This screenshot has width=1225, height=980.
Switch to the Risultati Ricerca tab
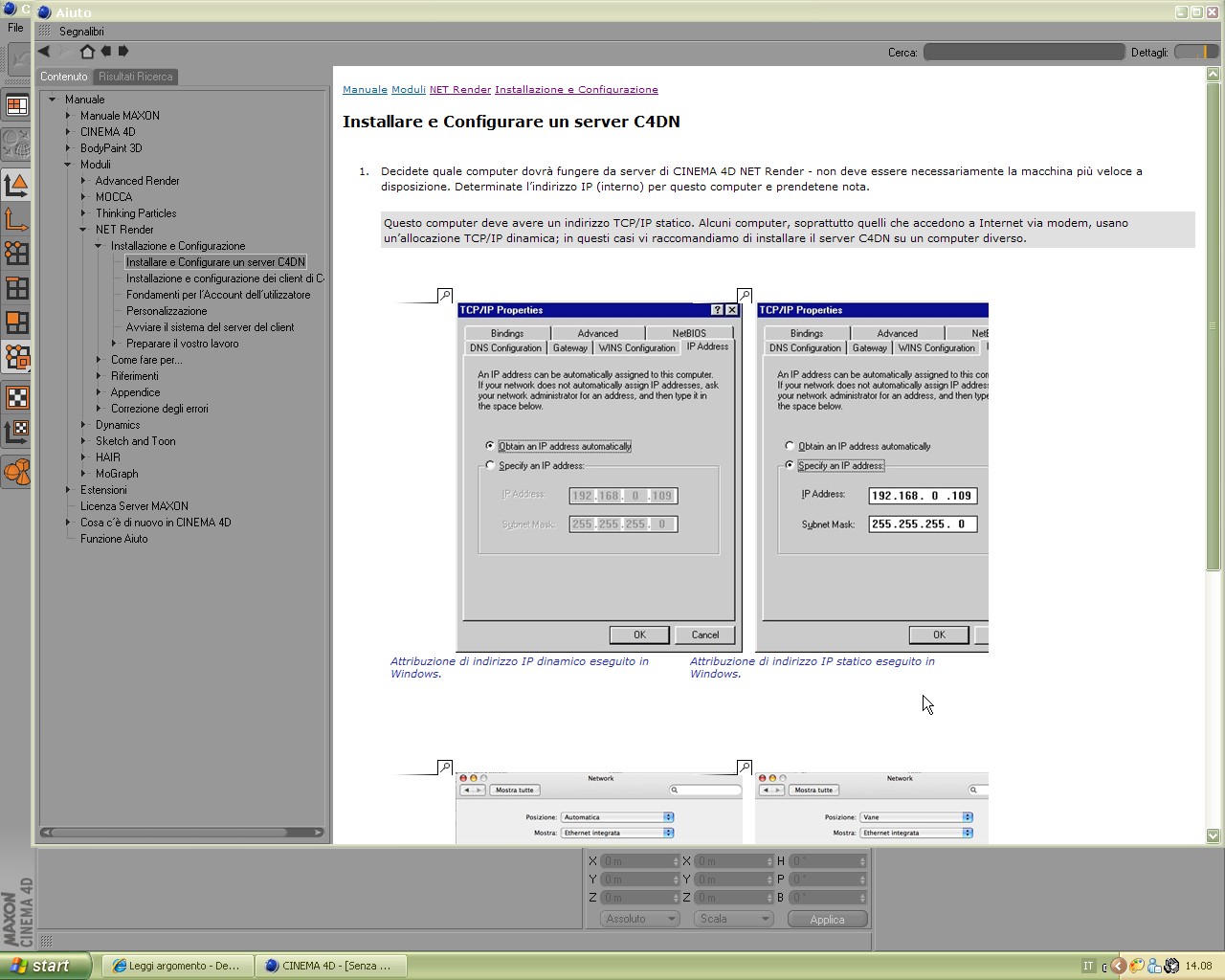136,77
